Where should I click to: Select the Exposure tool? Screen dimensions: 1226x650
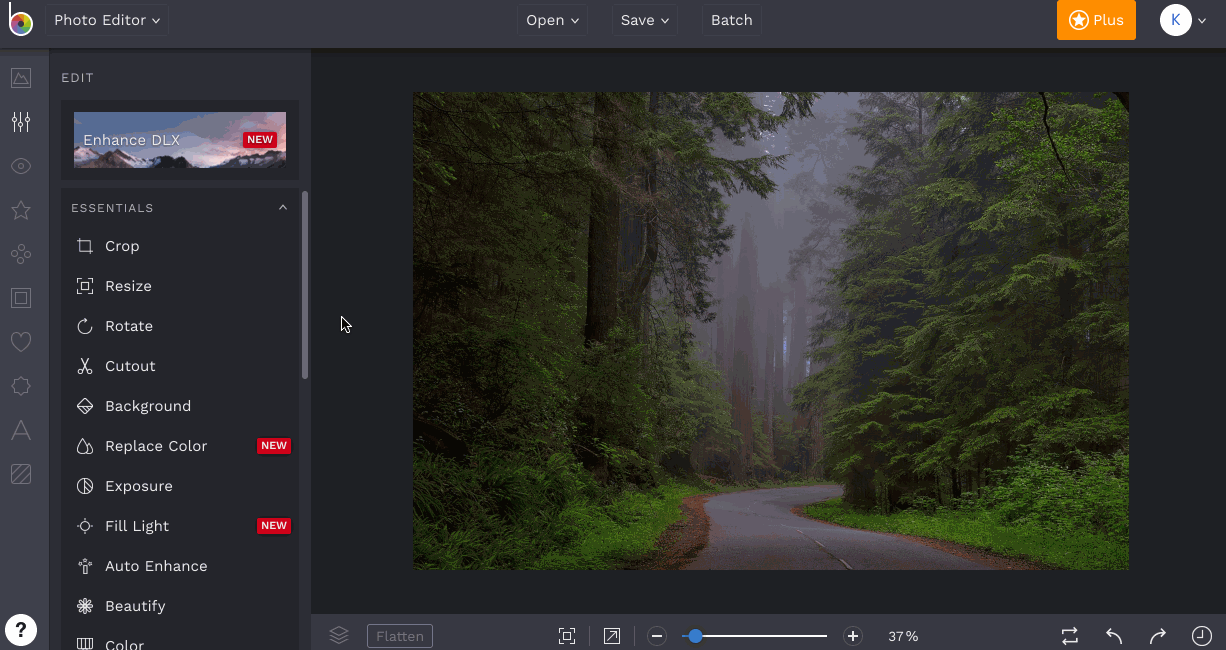click(180, 486)
